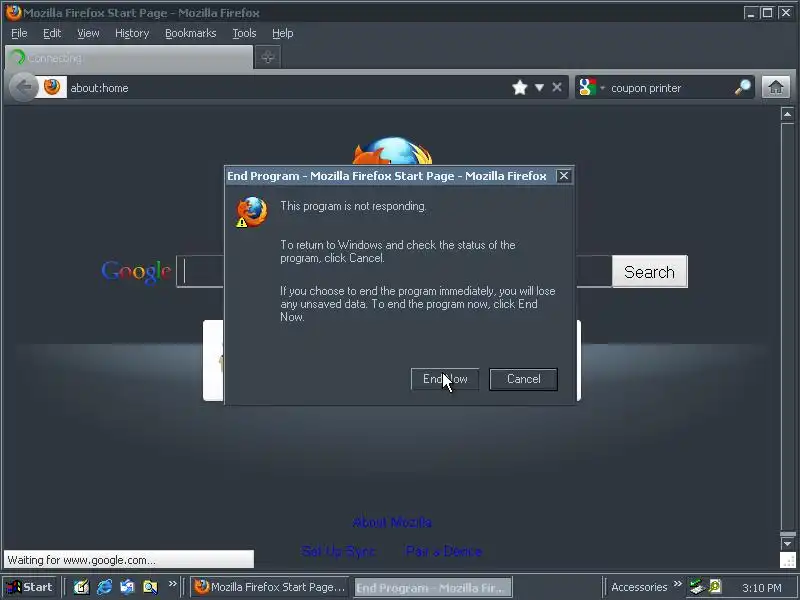
Task: Select End Program taskbar button
Action: coord(433,587)
